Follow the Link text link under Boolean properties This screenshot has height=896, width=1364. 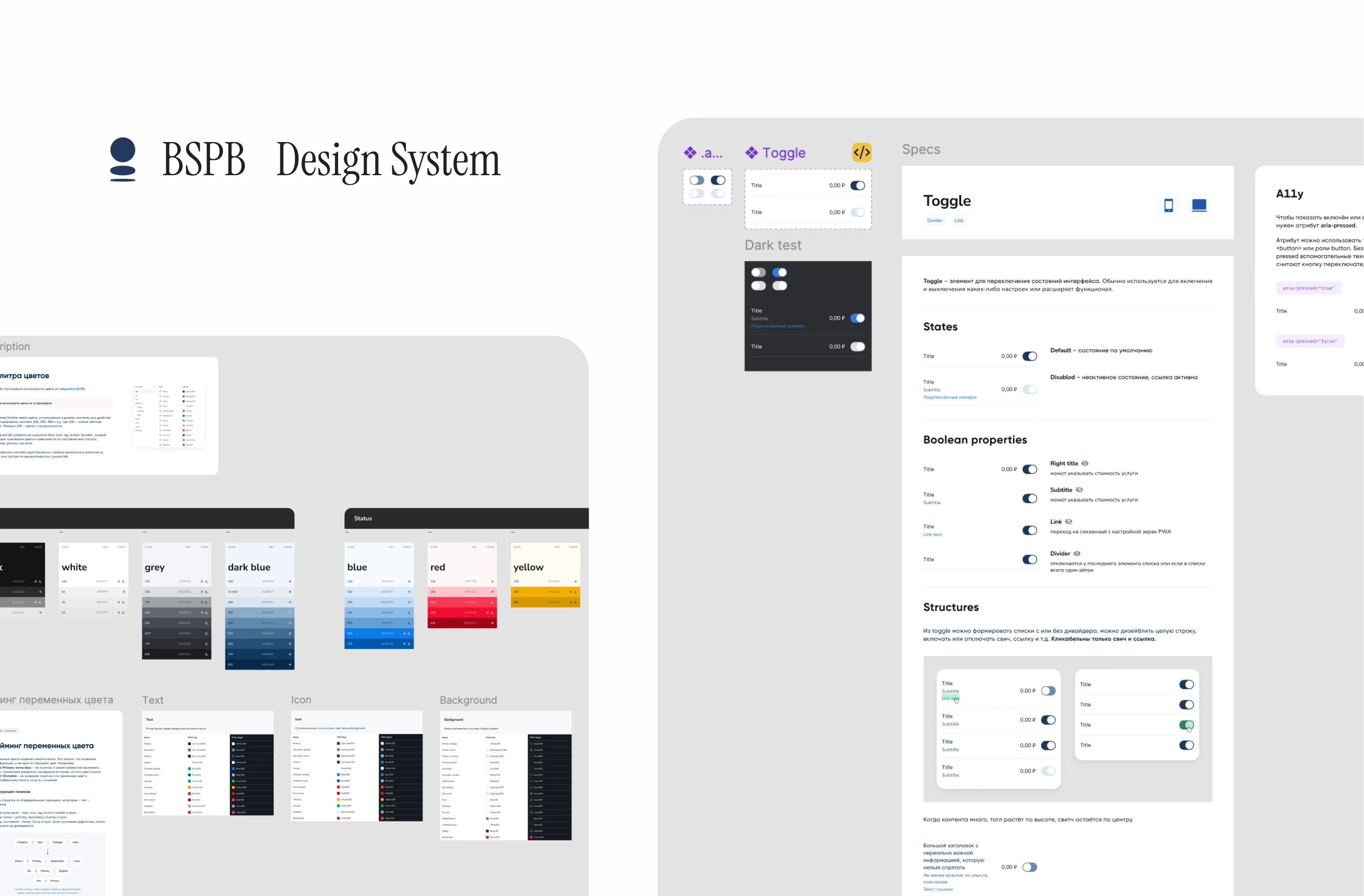click(x=932, y=534)
